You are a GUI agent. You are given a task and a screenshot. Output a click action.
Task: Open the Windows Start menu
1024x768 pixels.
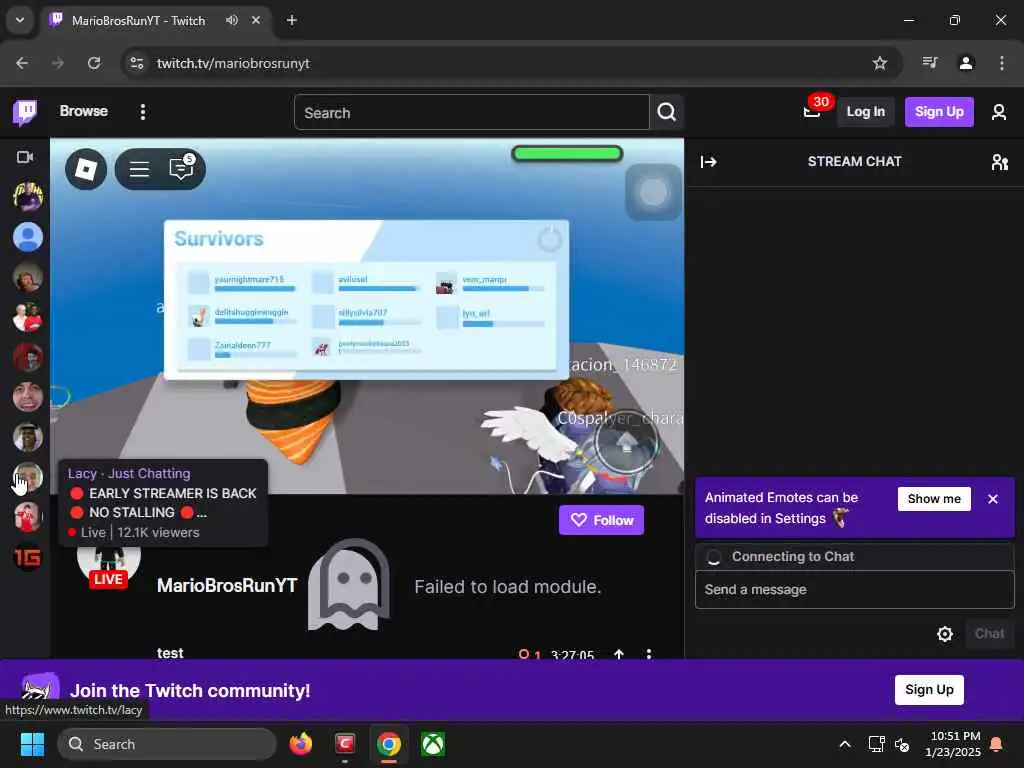[32, 744]
